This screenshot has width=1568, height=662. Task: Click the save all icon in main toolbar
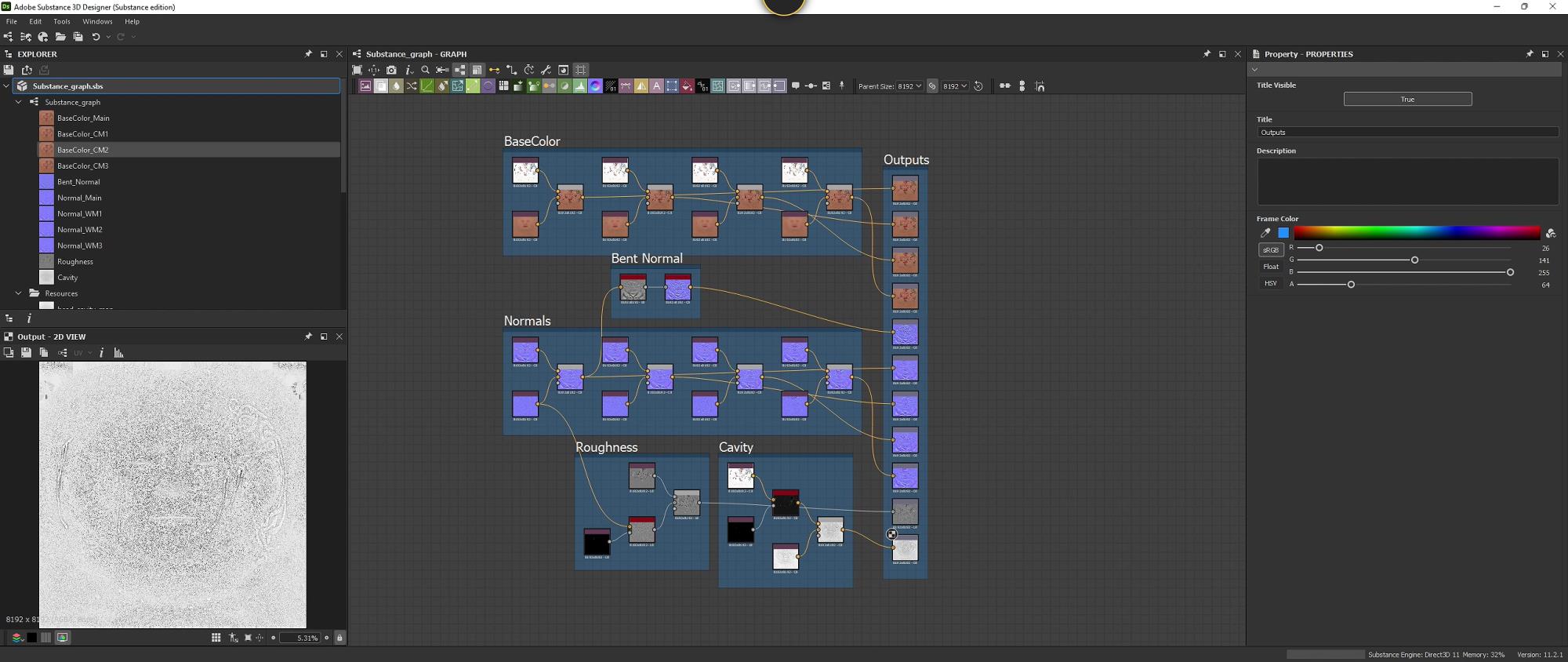click(x=78, y=37)
